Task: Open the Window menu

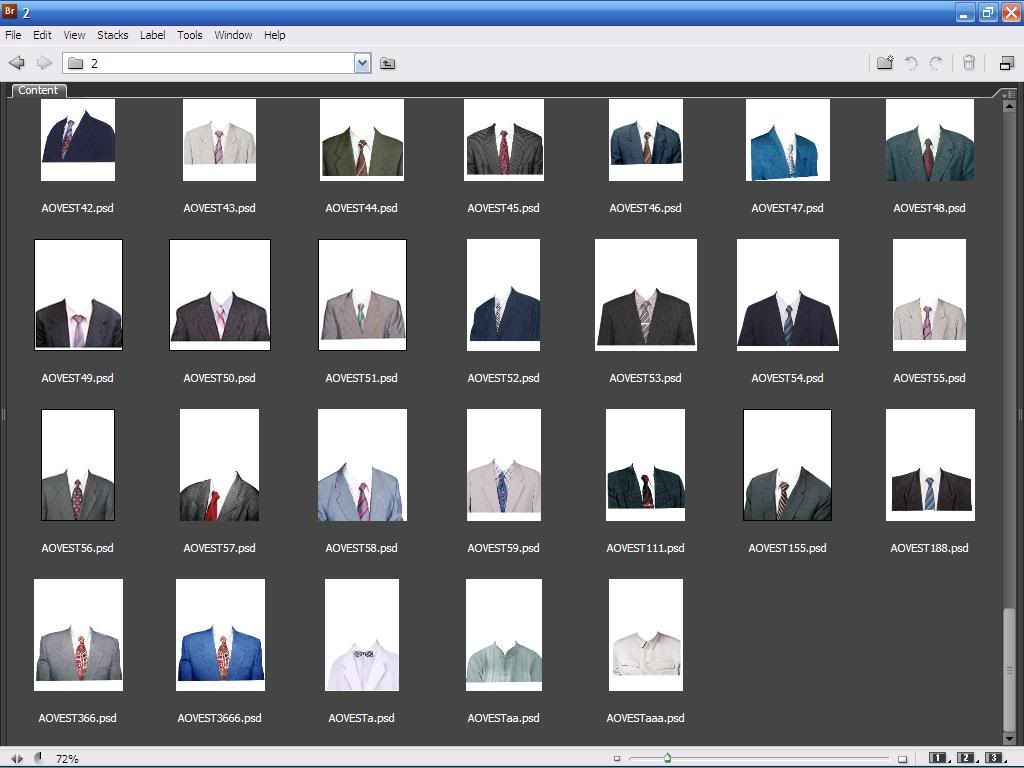Action: (x=233, y=35)
